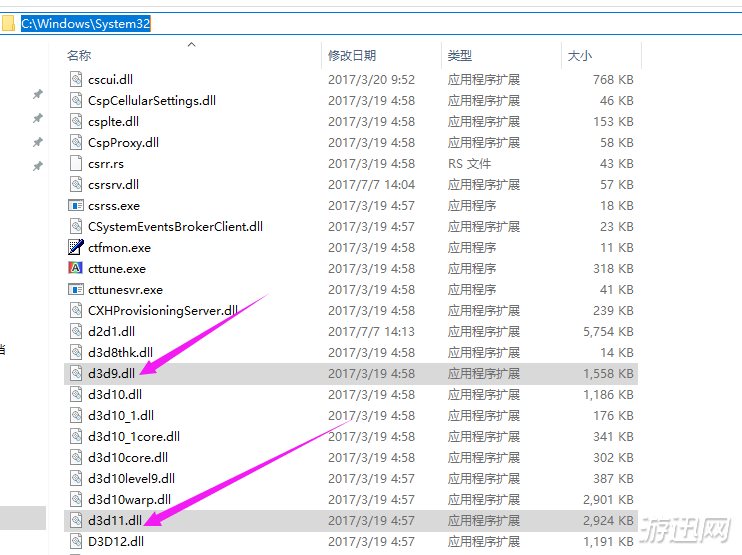Select the file name d3d9.dll

pos(111,373)
